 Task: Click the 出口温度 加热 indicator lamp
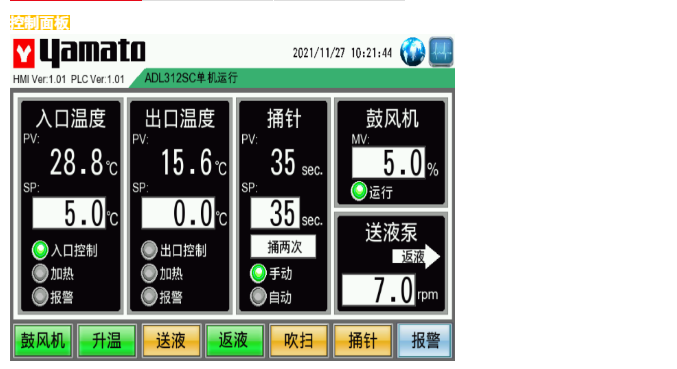coord(149,273)
